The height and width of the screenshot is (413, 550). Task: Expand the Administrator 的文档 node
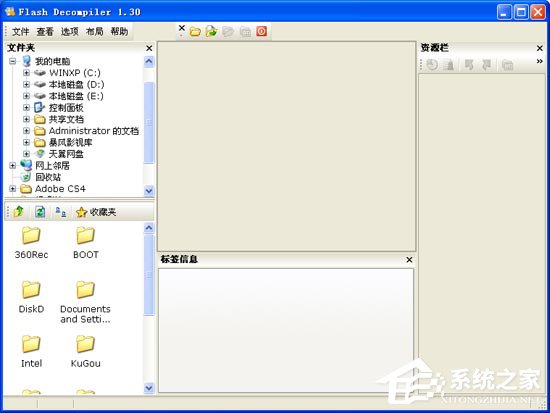(26, 131)
